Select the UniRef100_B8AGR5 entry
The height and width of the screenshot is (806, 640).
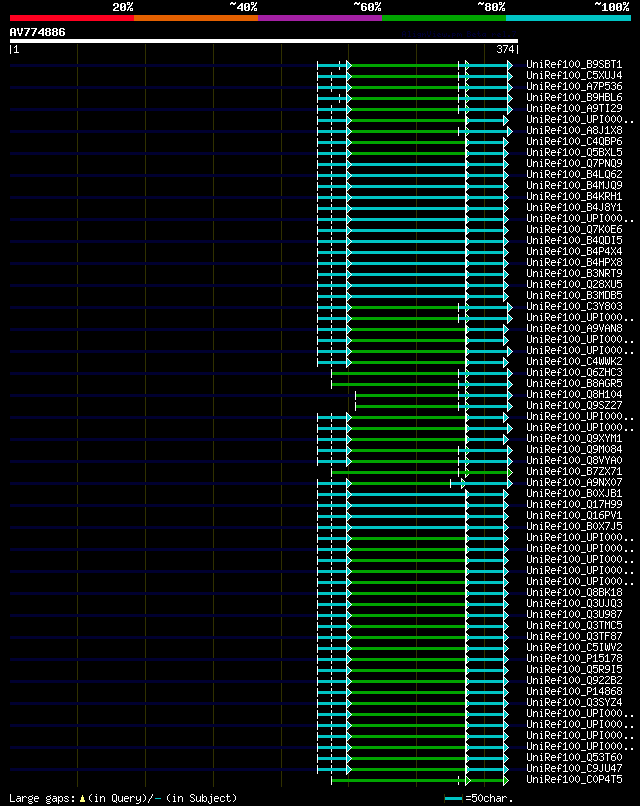pos(574,383)
